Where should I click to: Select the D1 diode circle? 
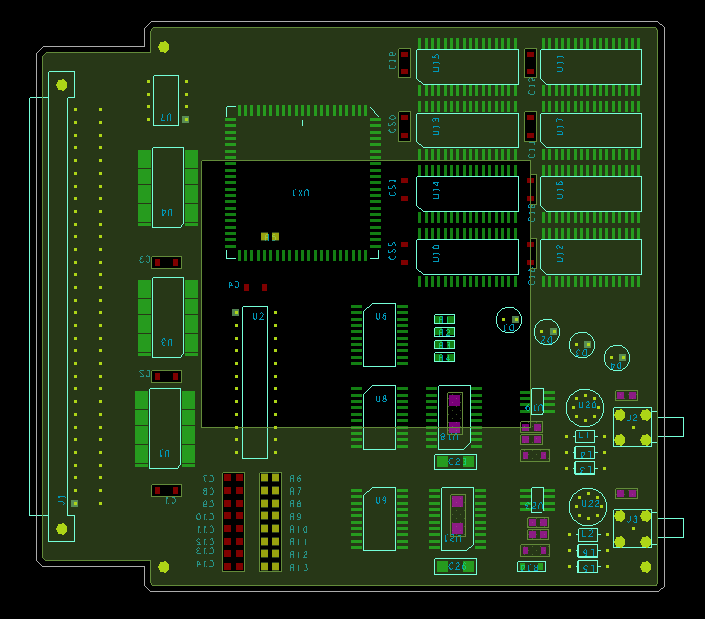[509, 320]
